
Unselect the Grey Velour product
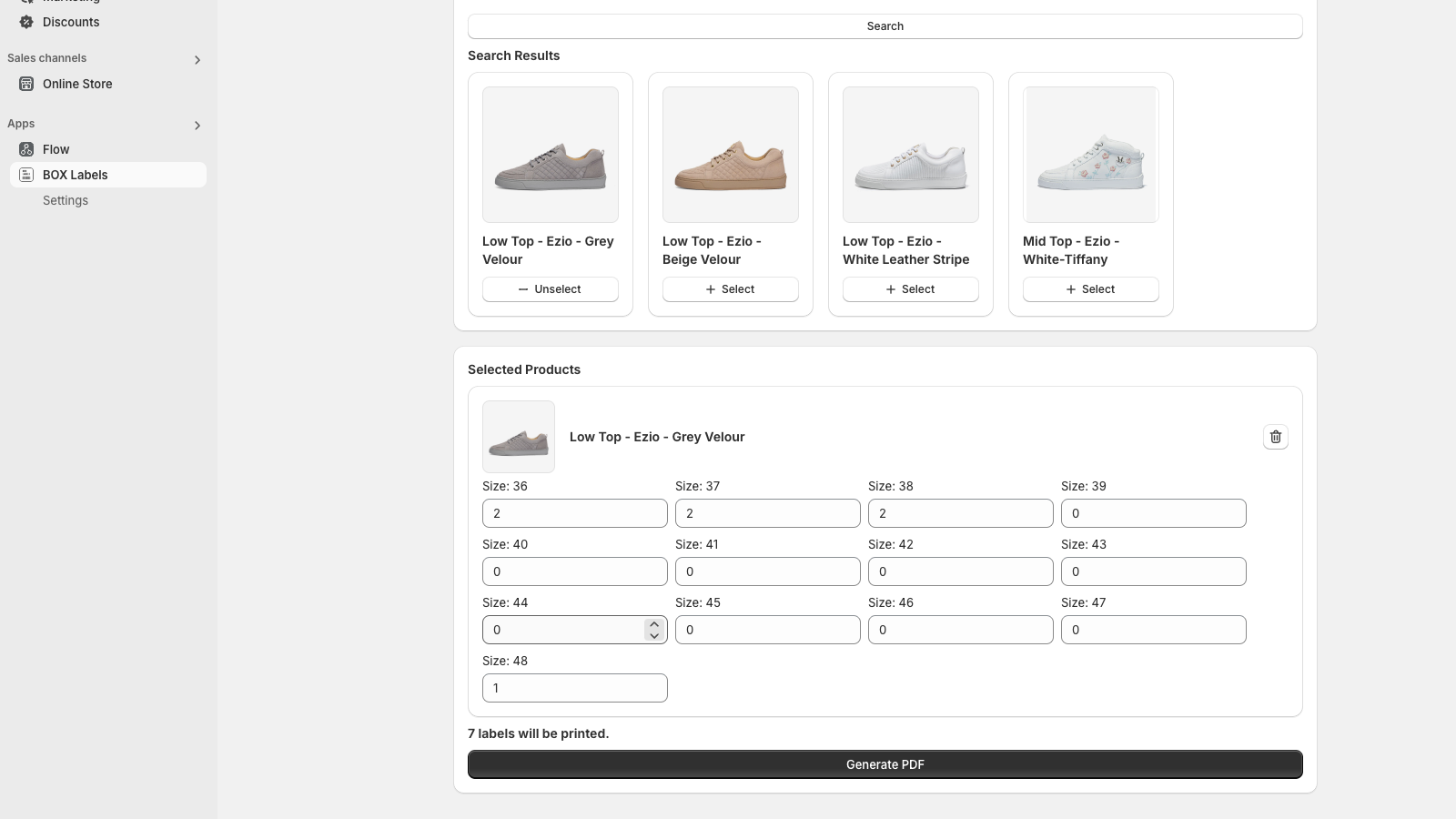tap(550, 289)
